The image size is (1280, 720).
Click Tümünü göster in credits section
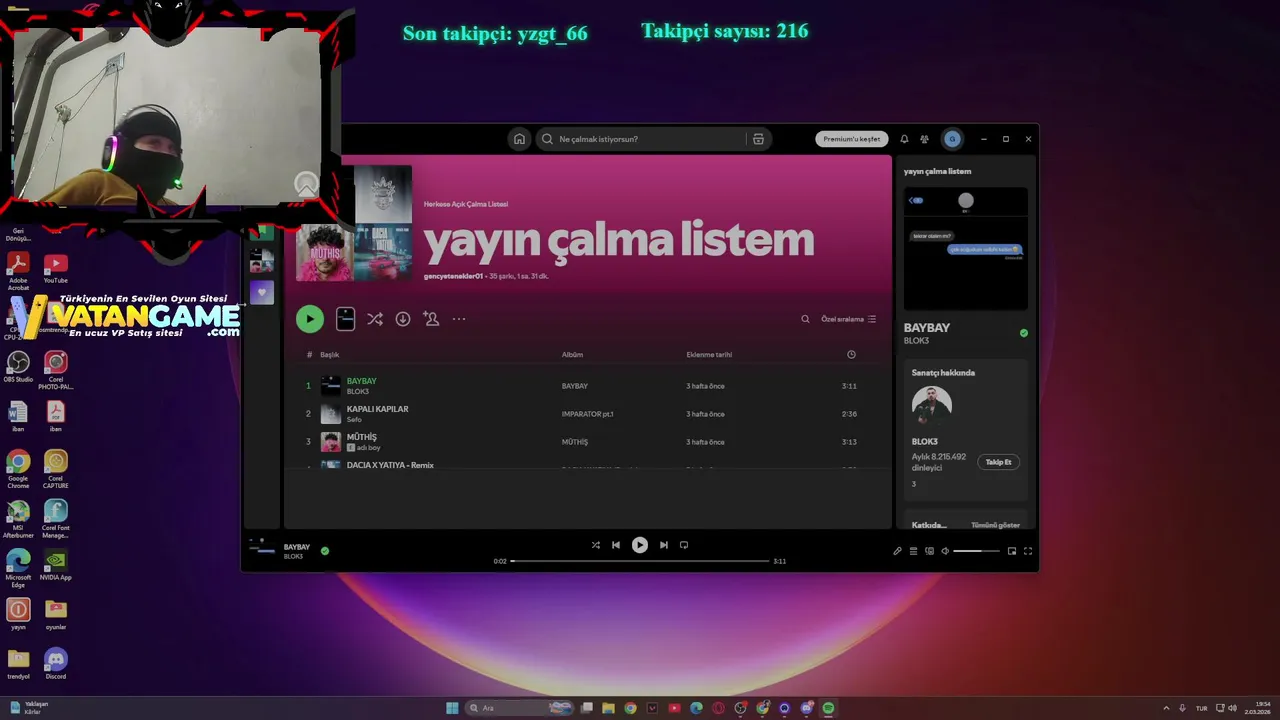[995, 525]
